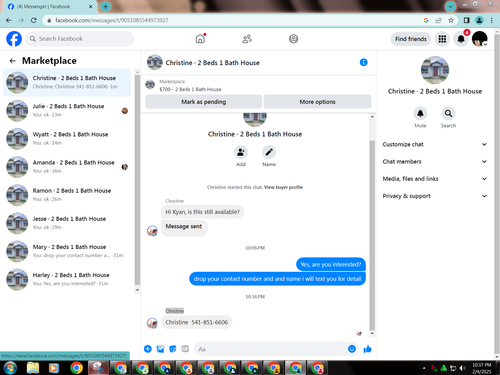Open media player icon in taskbar
The height and width of the screenshot is (375, 500).
tap(53, 368)
